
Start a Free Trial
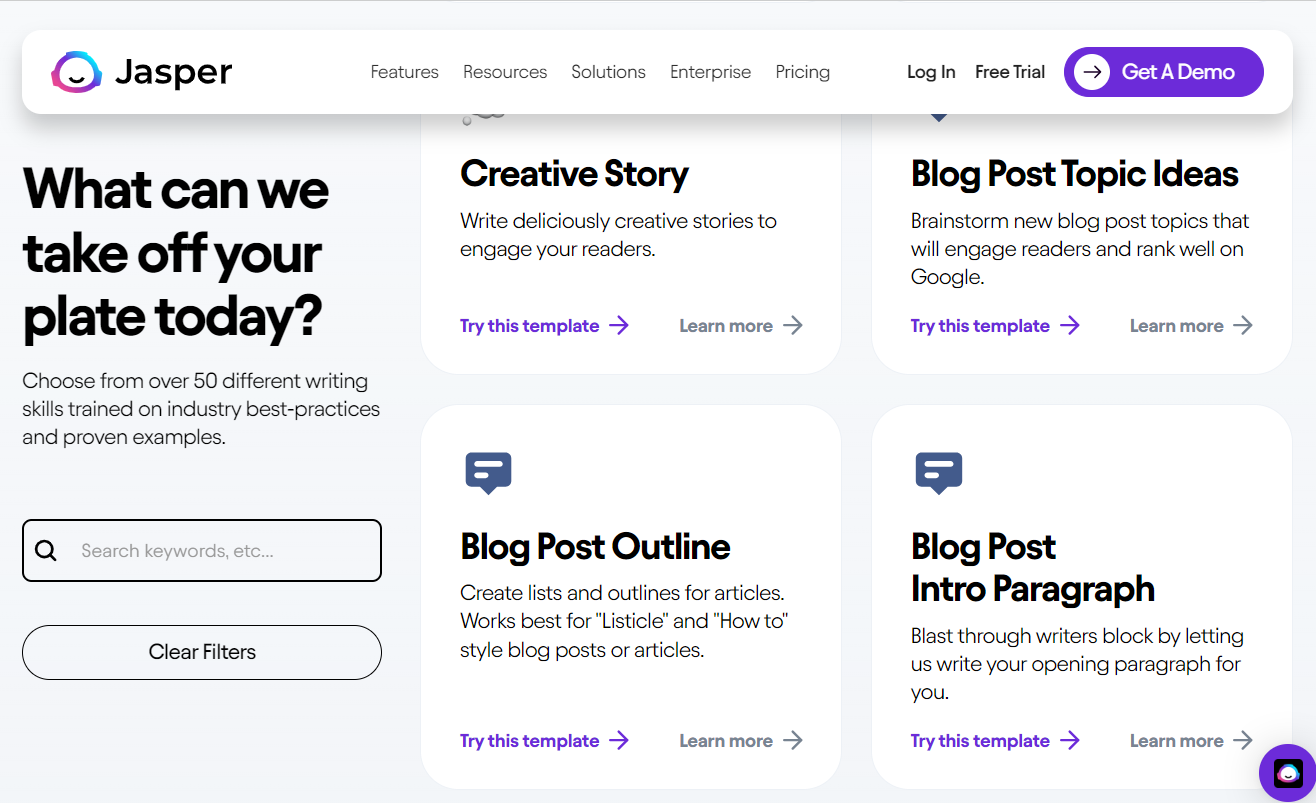coord(1010,72)
